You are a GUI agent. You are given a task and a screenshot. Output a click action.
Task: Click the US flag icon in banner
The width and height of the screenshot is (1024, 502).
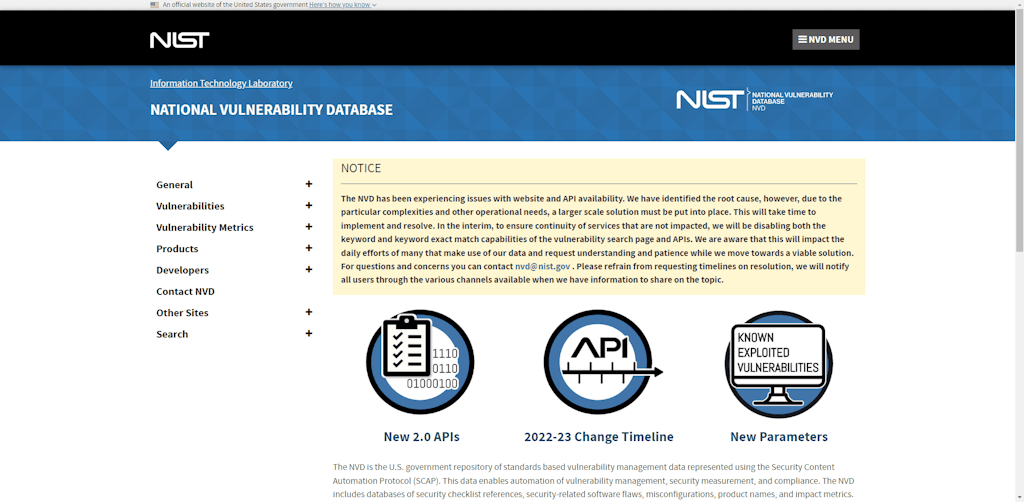[x=155, y=5]
